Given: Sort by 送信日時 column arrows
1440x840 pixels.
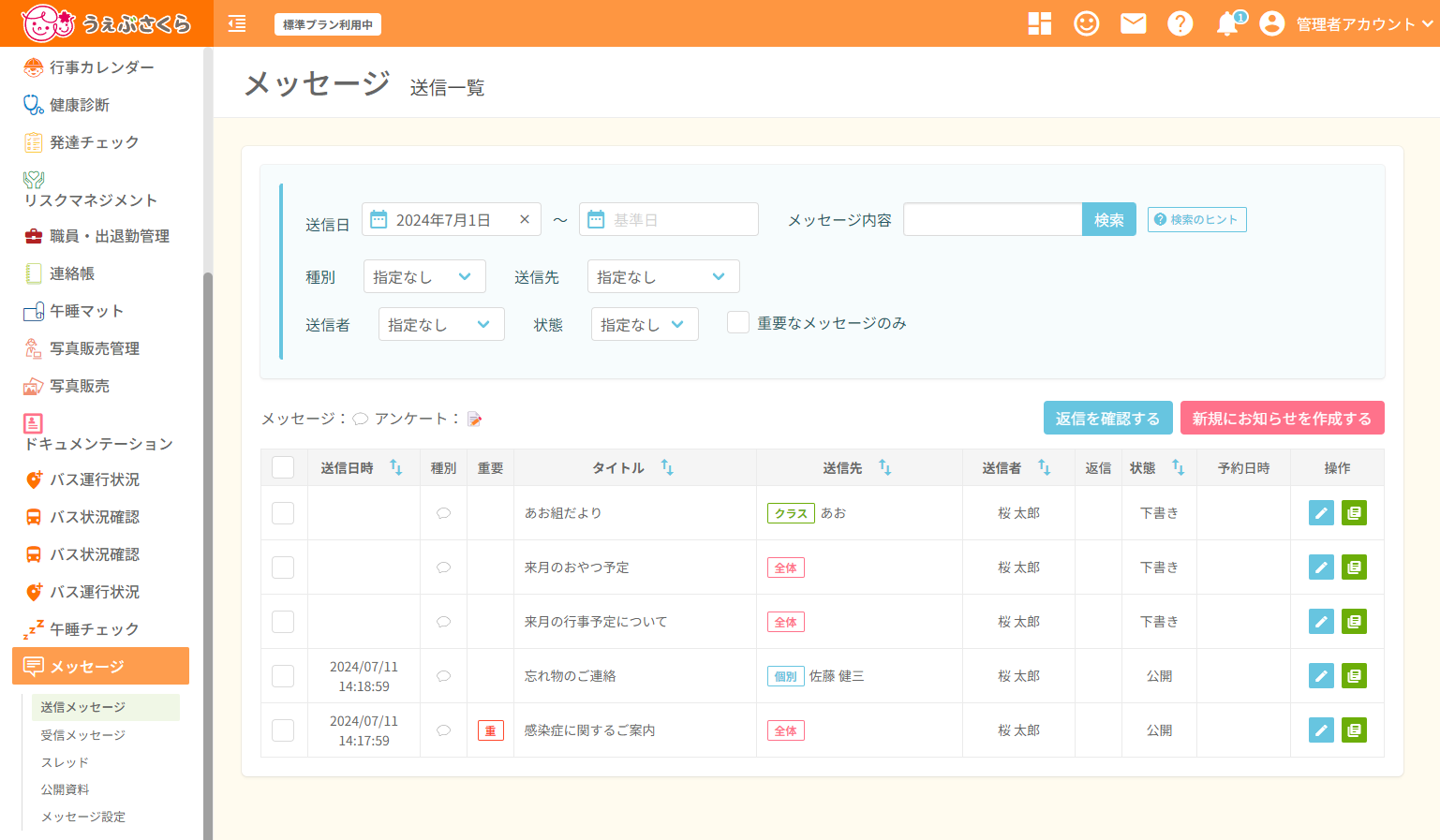Looking at the screenshot, I should coord(396,467).
